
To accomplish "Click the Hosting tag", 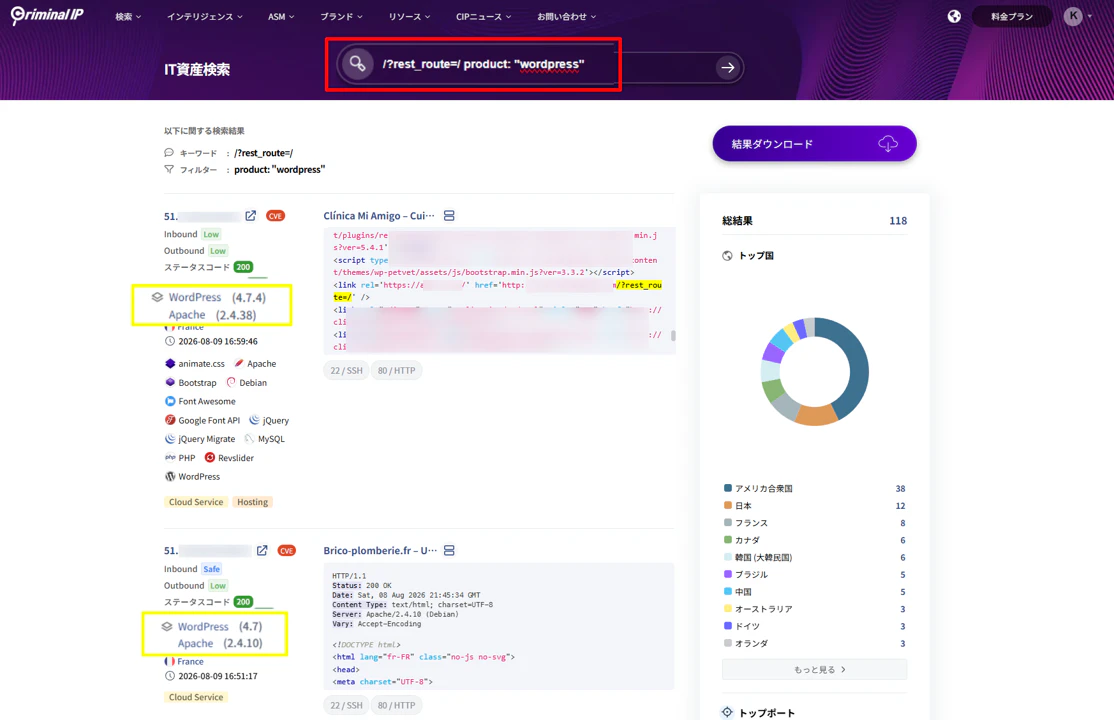I will 252,502.
